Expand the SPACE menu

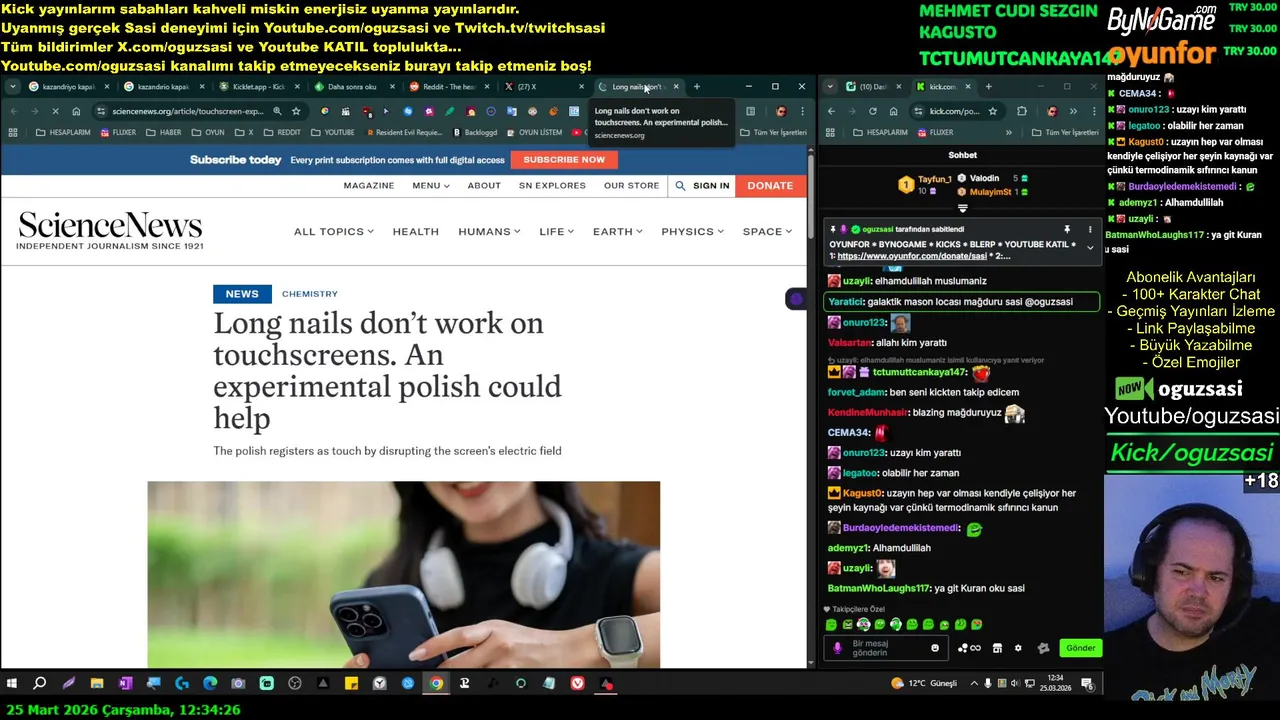pos(767,231)
